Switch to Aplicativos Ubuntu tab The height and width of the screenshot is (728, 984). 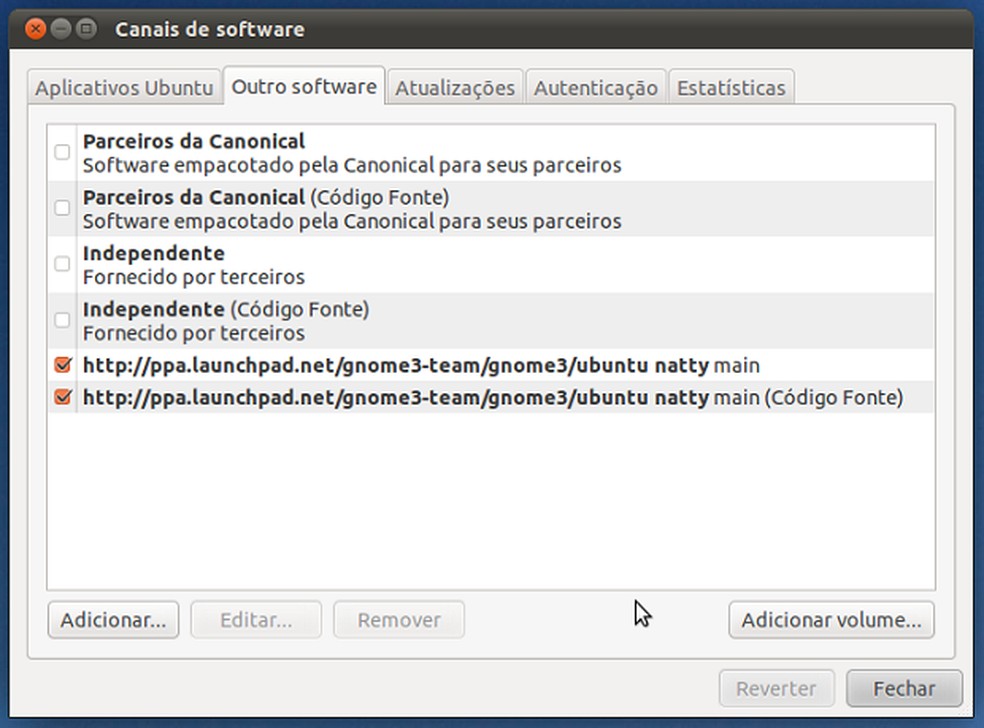coord(123,88)
